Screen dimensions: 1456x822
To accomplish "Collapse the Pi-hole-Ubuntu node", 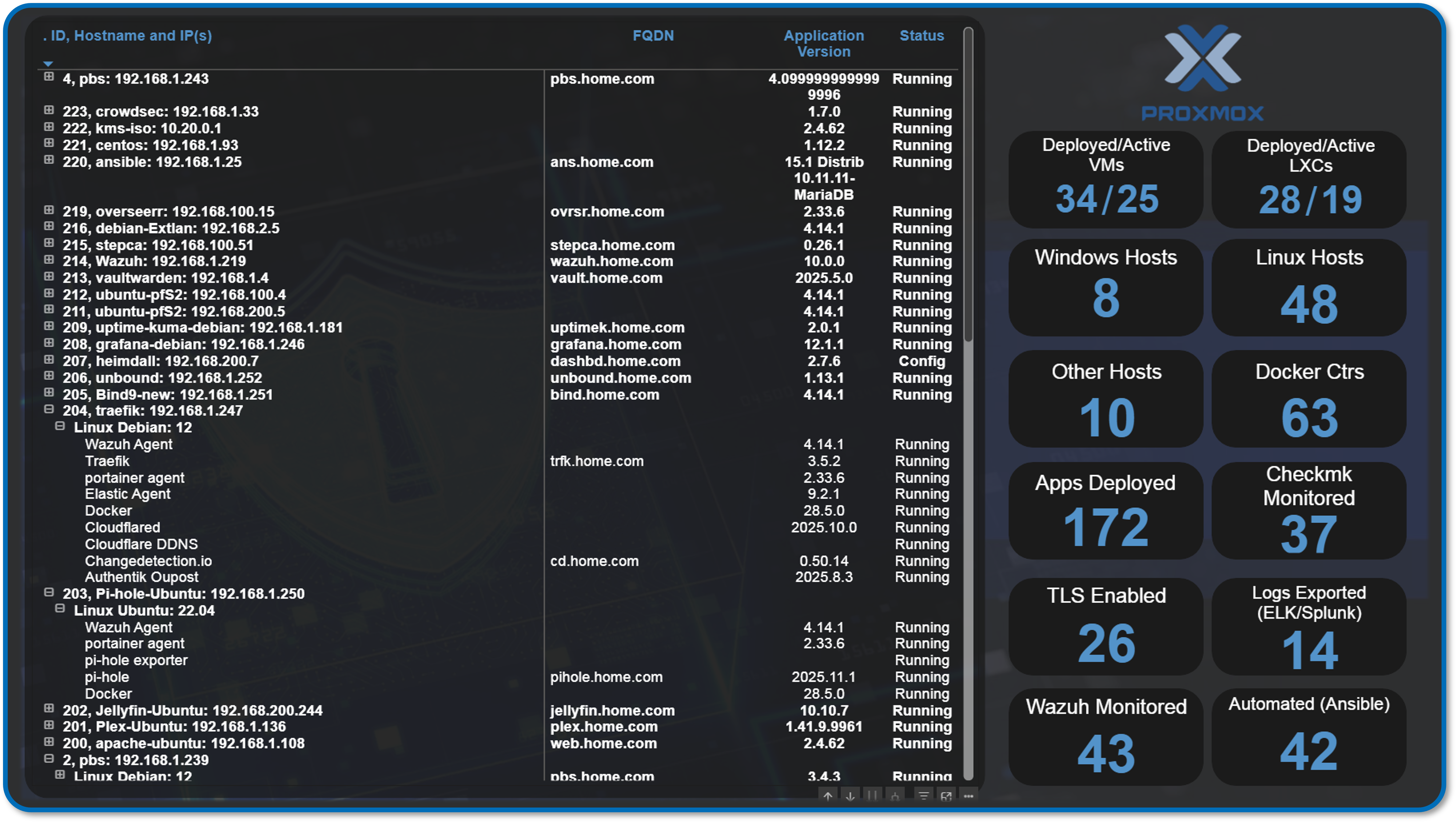I will point(49,594).
